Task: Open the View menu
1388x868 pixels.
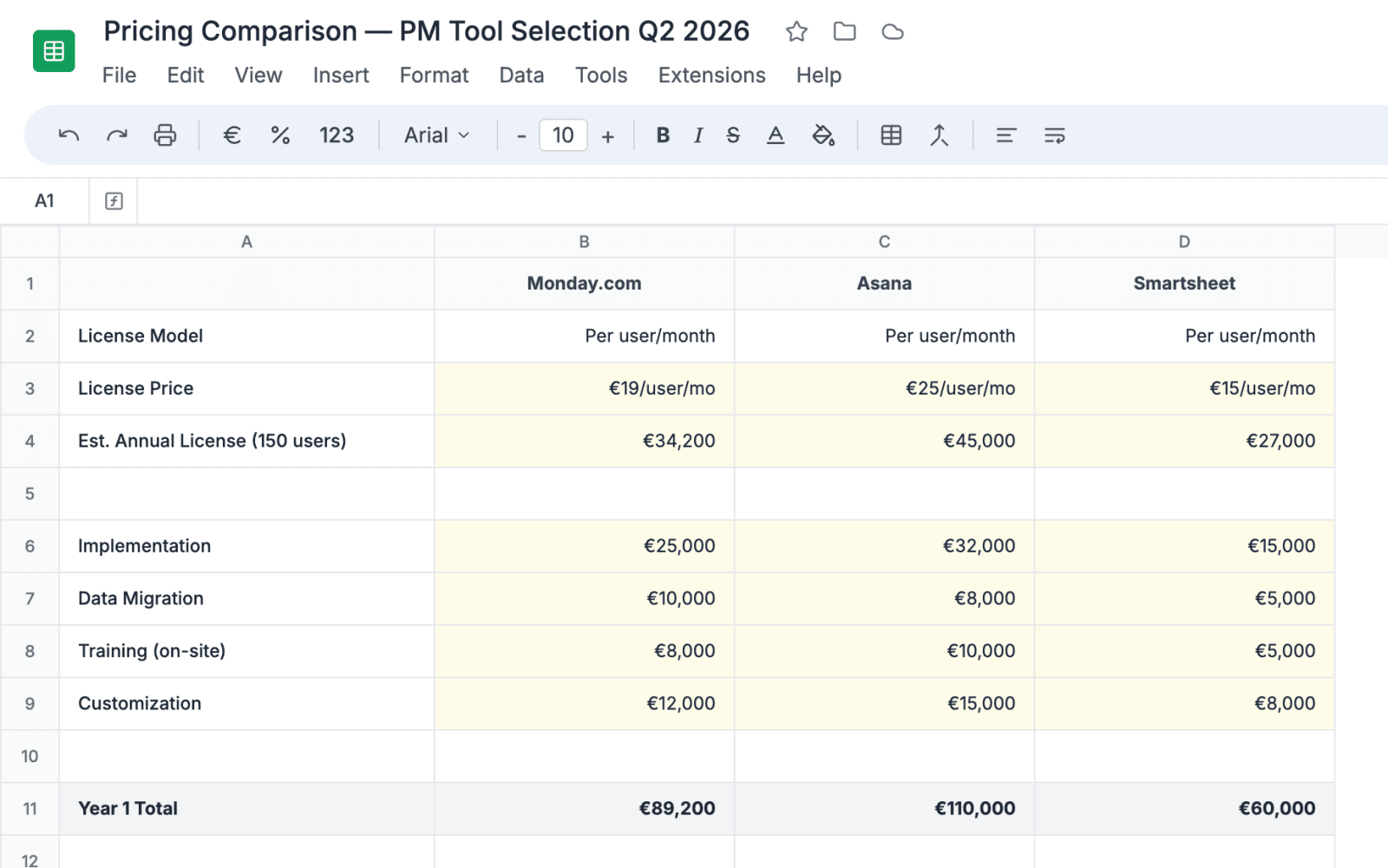Action: pyautogui.click(x=259, y=75)
